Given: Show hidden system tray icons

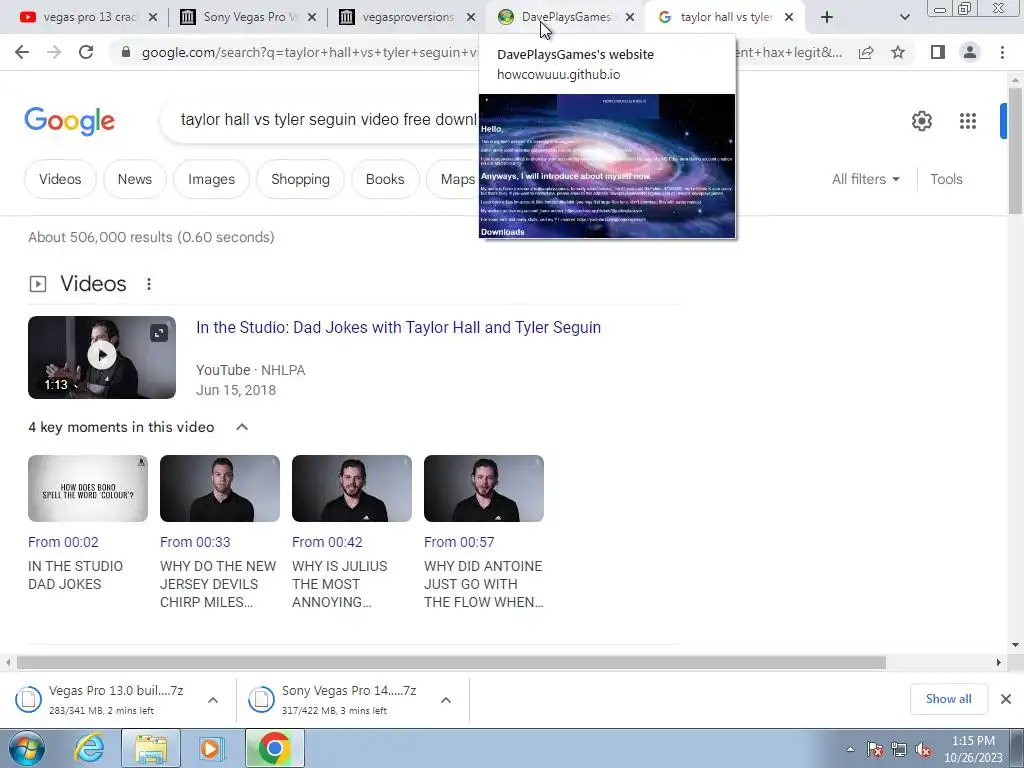Looking at the screenshot, I should [850, 749].
